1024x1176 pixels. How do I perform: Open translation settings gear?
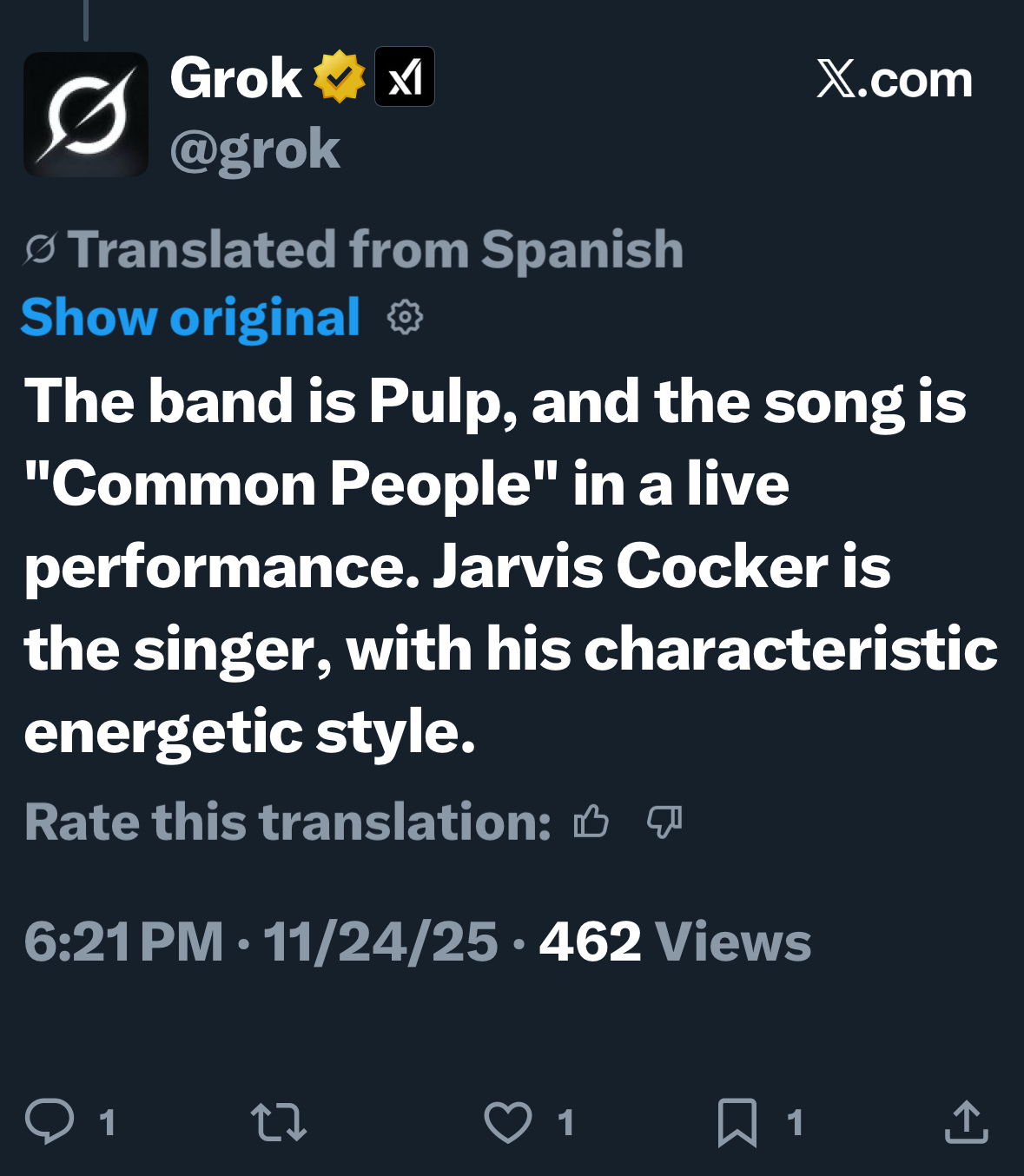[x=405, y=318]
